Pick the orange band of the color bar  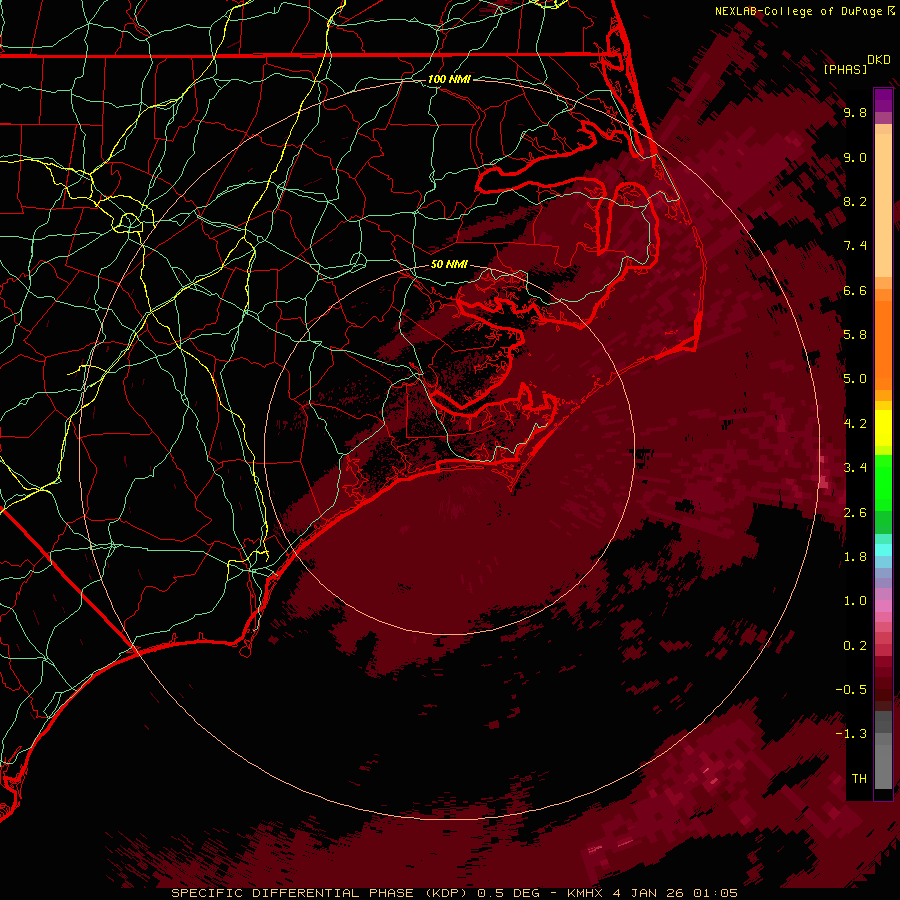[883, 346]
